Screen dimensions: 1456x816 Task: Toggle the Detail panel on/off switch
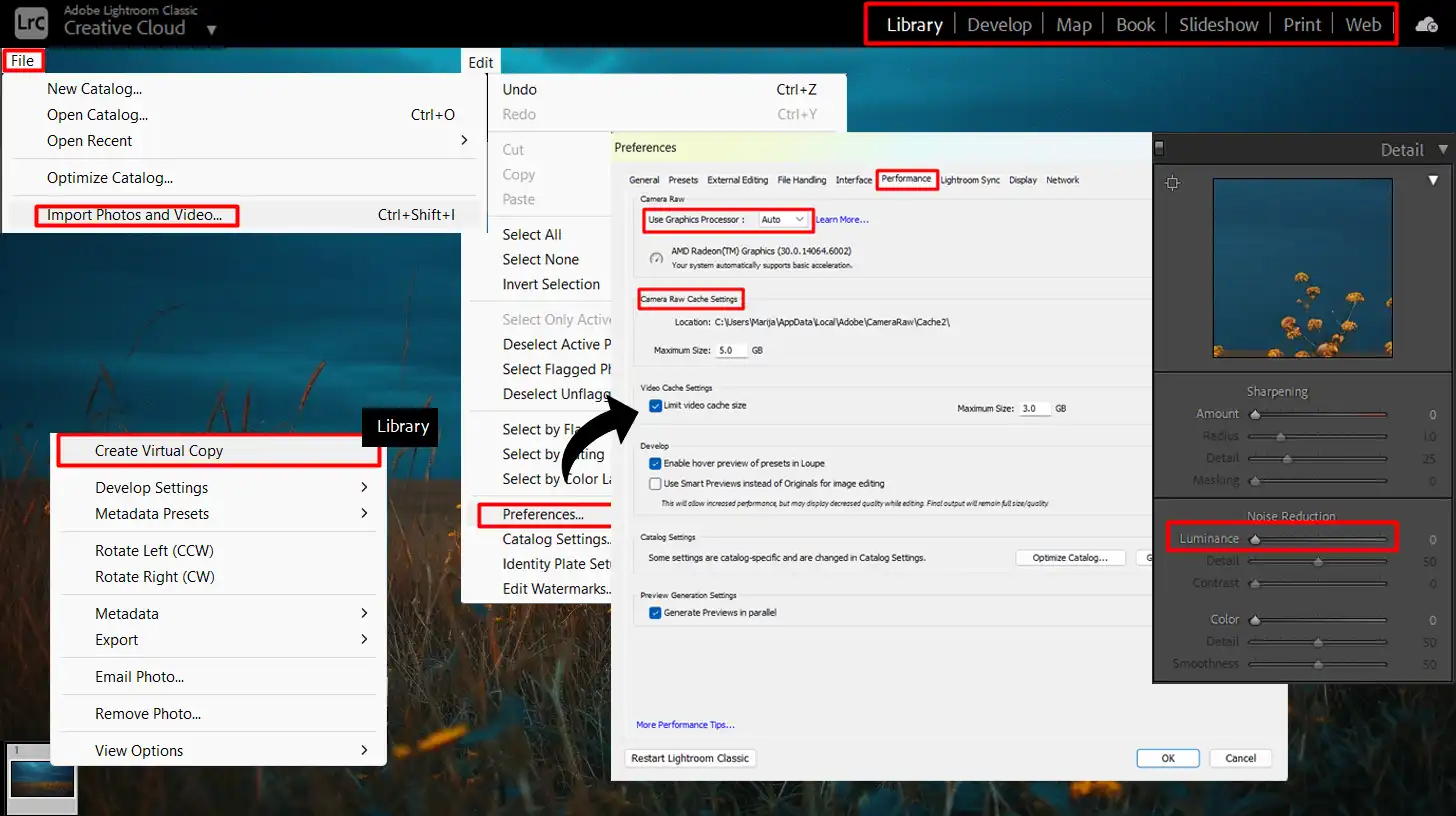pos(1160,149)
